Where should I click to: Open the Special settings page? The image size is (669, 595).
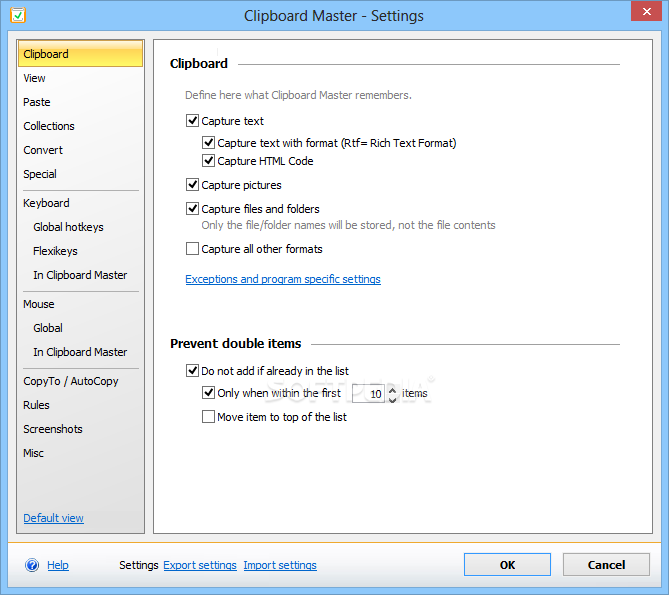[x=40, y=174]
